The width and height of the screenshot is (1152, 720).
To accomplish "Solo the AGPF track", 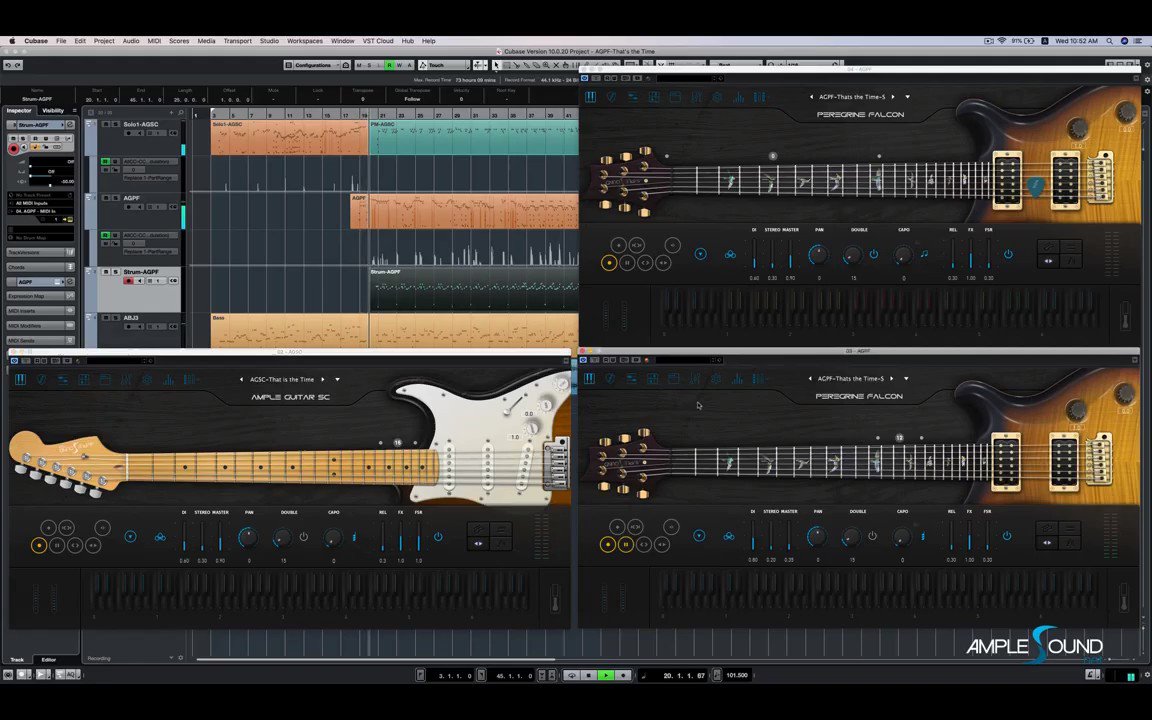I will click(x=115, y=198).
